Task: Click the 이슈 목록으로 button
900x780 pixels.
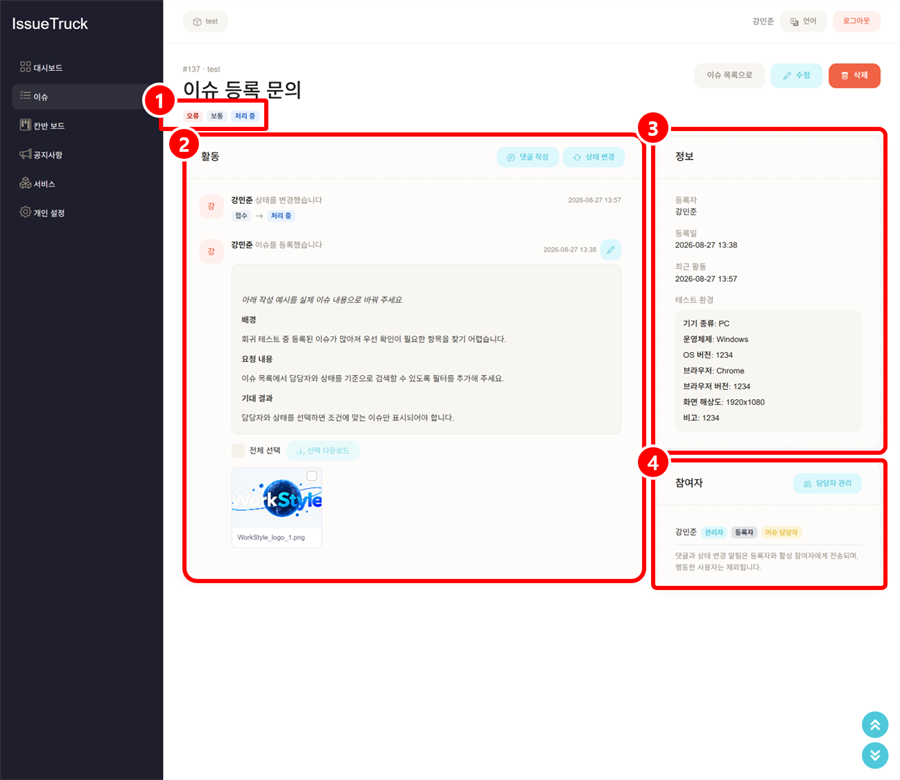Action: (730, 75)
